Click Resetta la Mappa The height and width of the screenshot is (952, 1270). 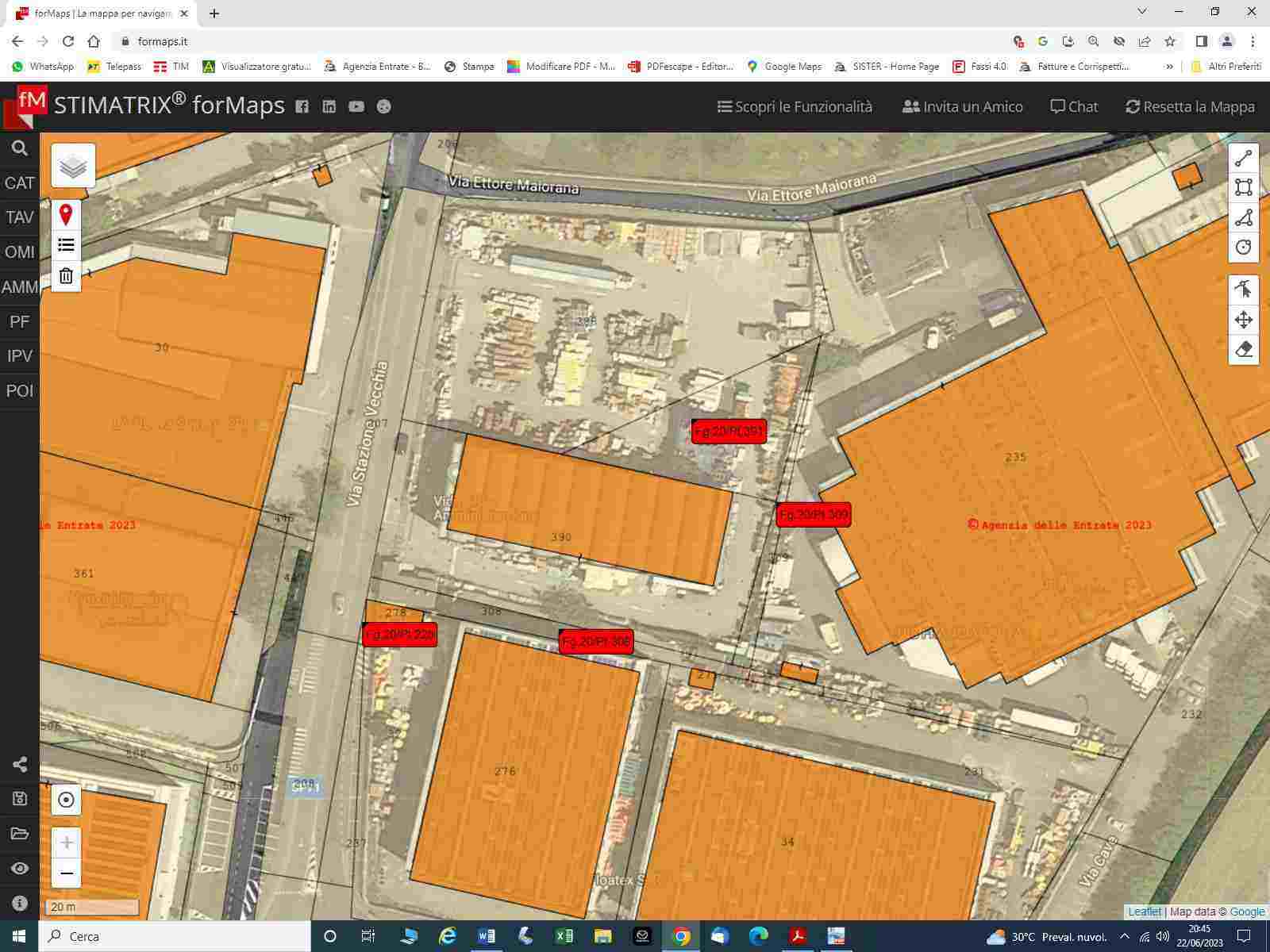1190,107
